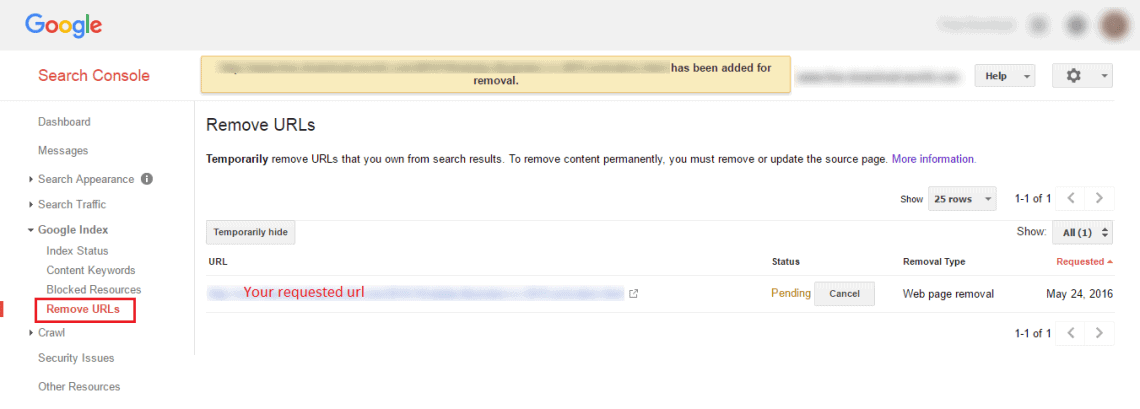
Task: Open the Show All (1) filter dropdown
Action: (x=1083, y=232)
